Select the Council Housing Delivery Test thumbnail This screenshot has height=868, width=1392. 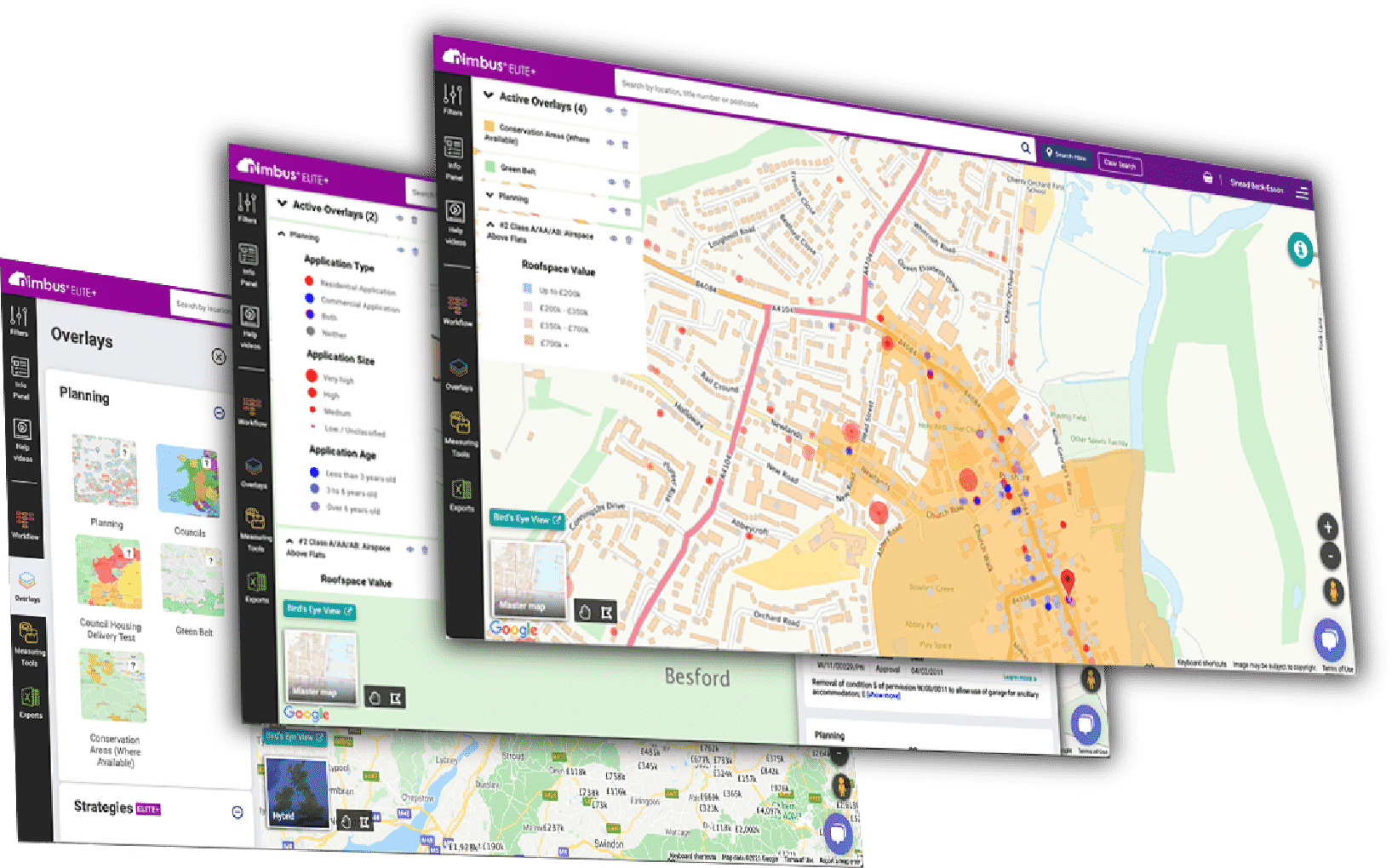pos(109,573)
